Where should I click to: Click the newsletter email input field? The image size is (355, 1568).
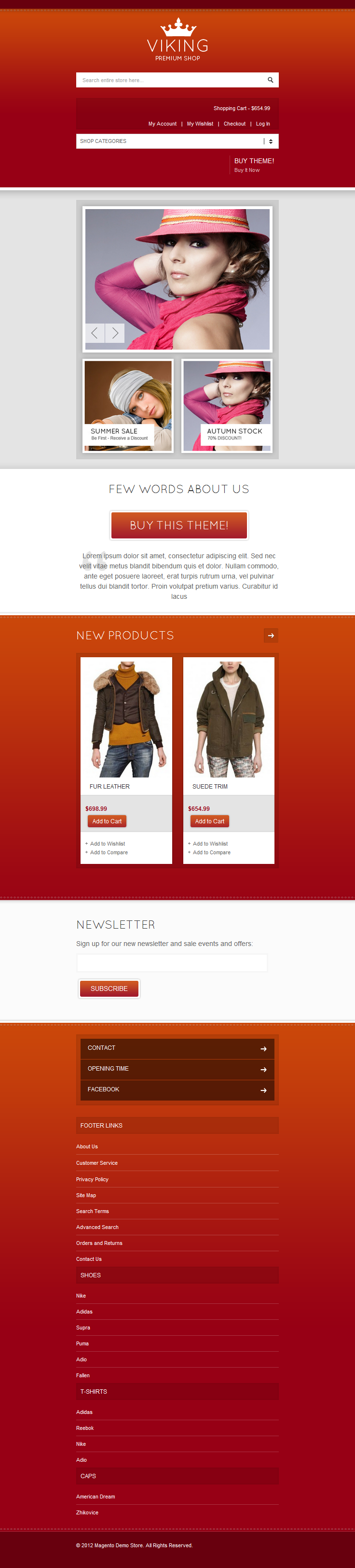tap(172, 963)
